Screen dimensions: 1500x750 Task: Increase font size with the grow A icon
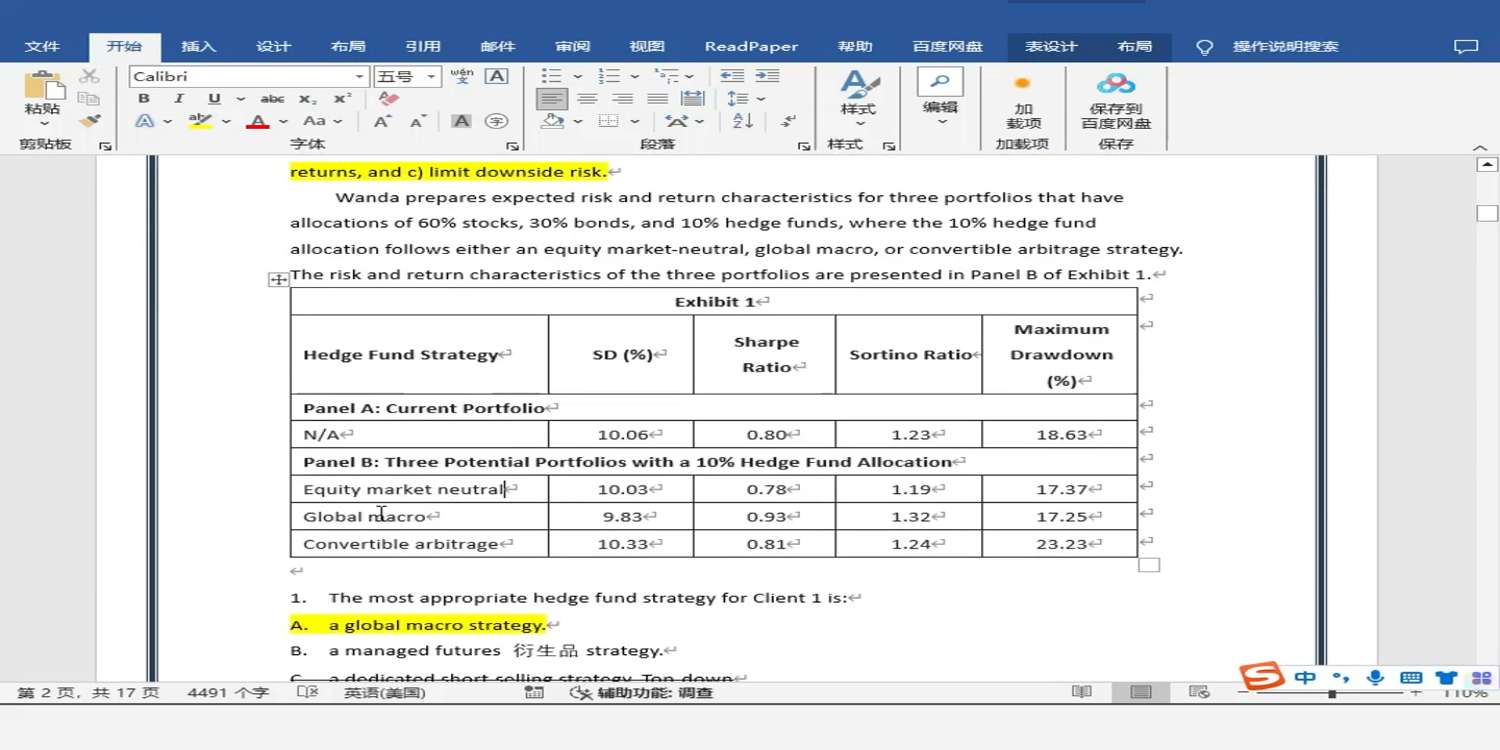(382, 121)
